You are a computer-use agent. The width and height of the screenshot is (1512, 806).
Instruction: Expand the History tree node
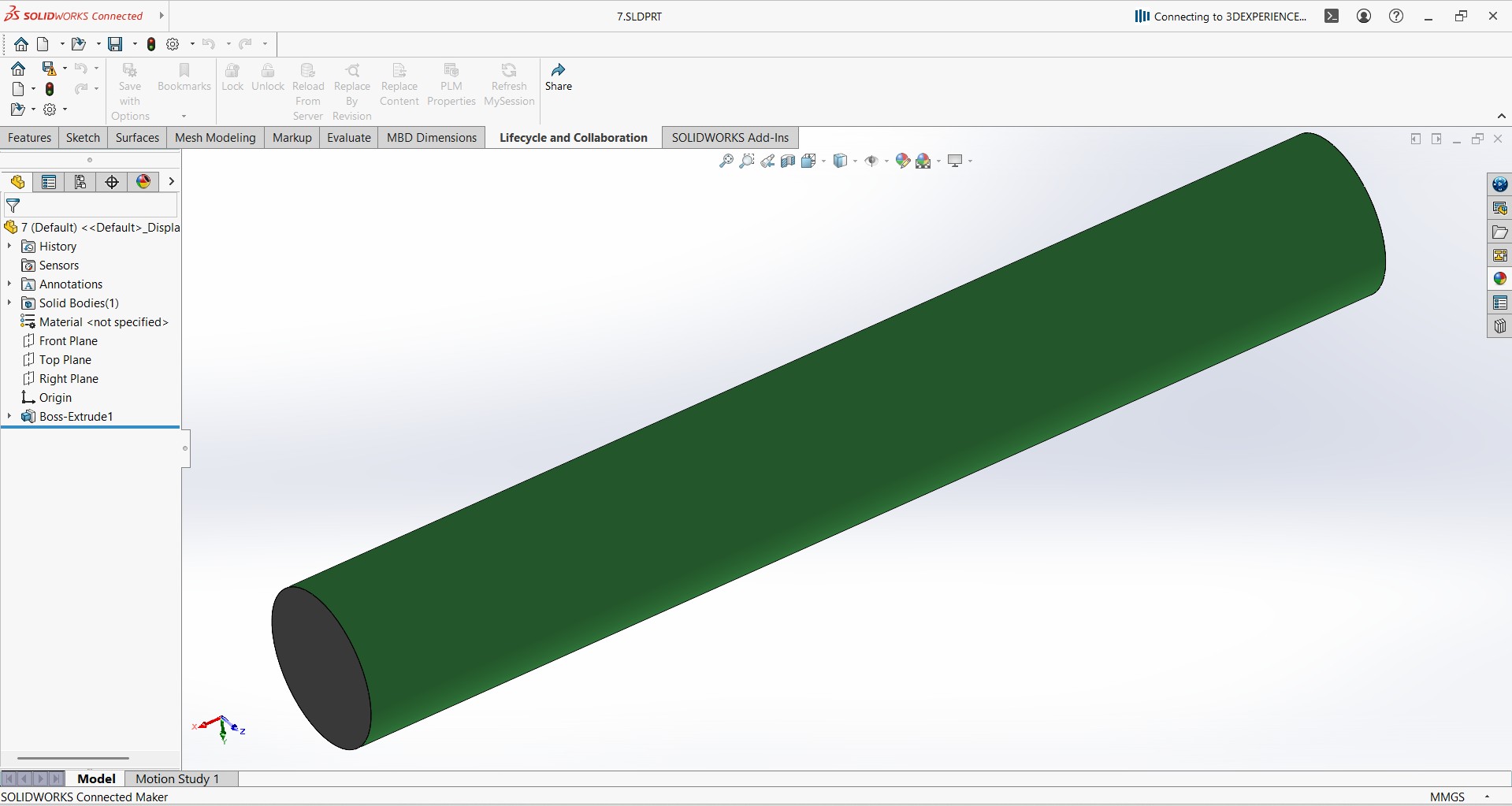coord(9,247)
